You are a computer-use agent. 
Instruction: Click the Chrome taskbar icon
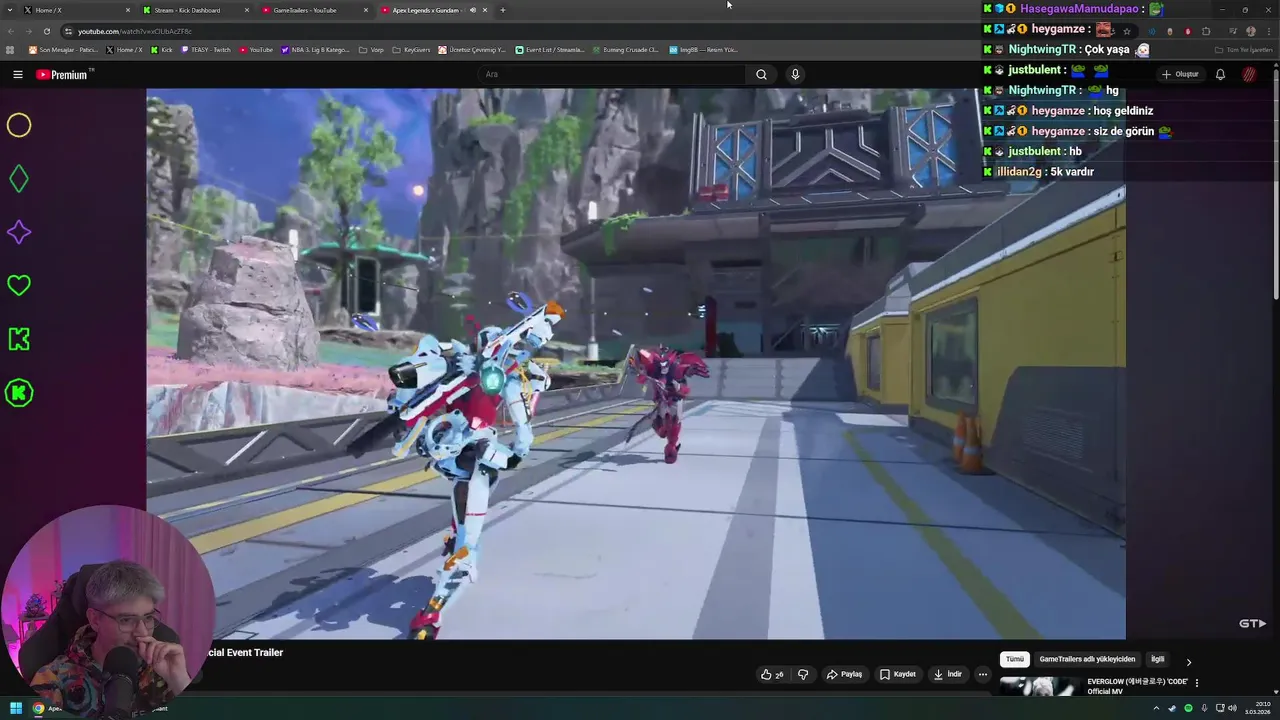click(38, 708)
